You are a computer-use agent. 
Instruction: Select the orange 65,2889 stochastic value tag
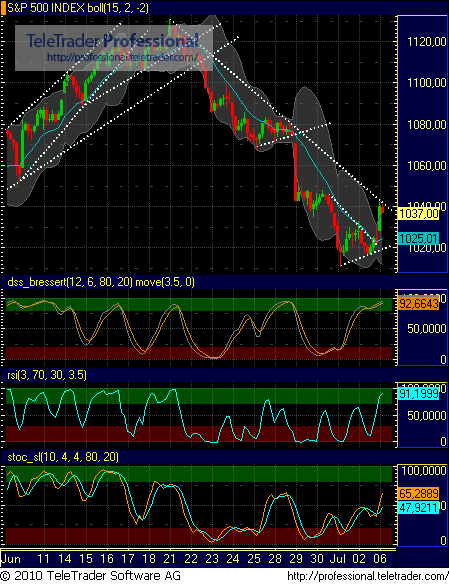(418, 494)
